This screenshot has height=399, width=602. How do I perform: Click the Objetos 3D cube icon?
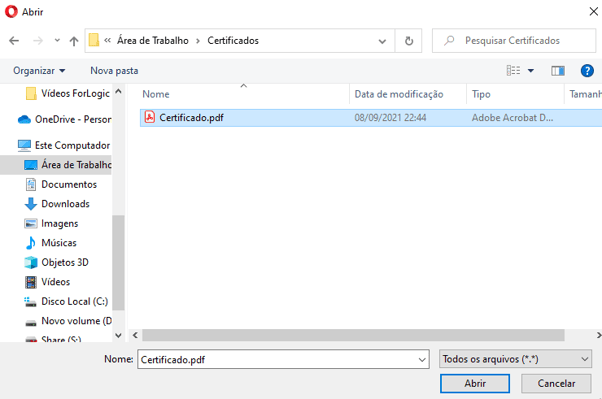coord(31,262)
